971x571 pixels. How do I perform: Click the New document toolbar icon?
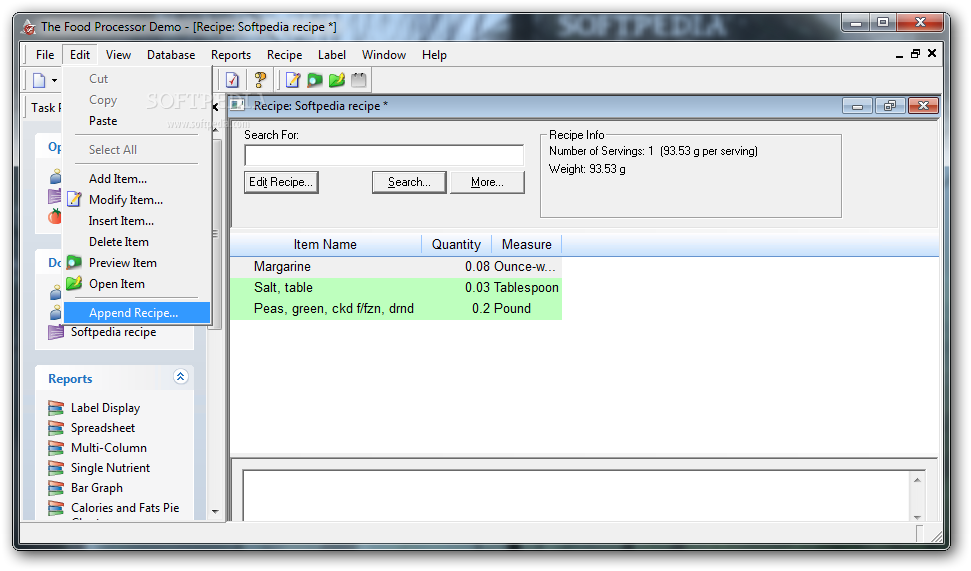click(39, 80)
